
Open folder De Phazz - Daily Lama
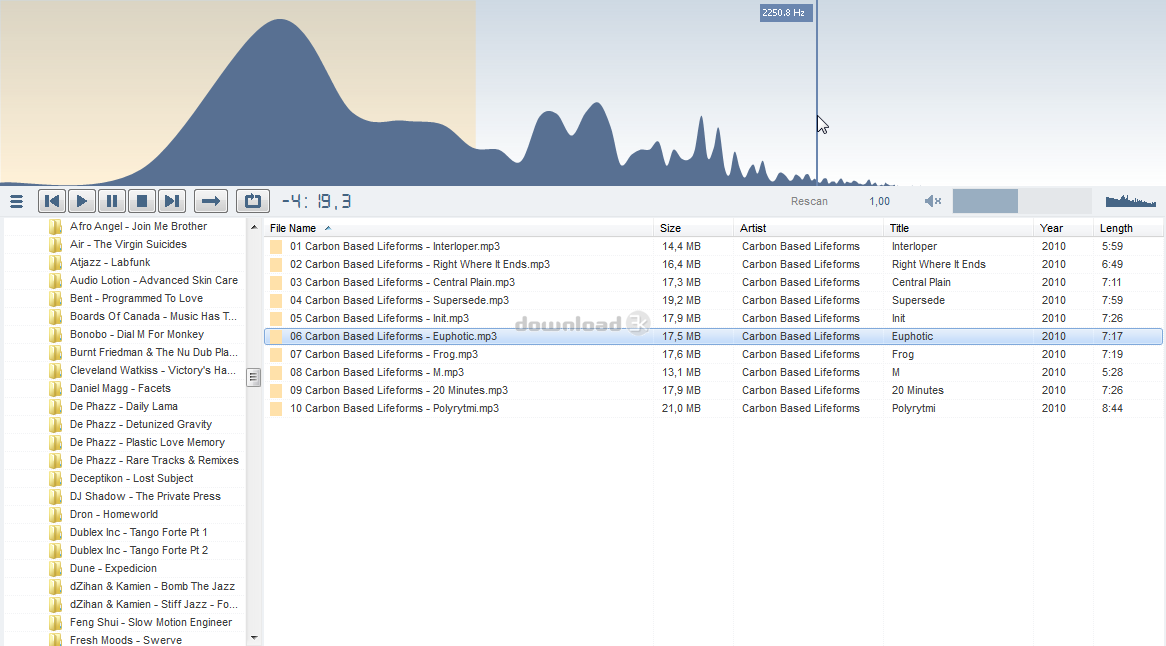[123, 406]
